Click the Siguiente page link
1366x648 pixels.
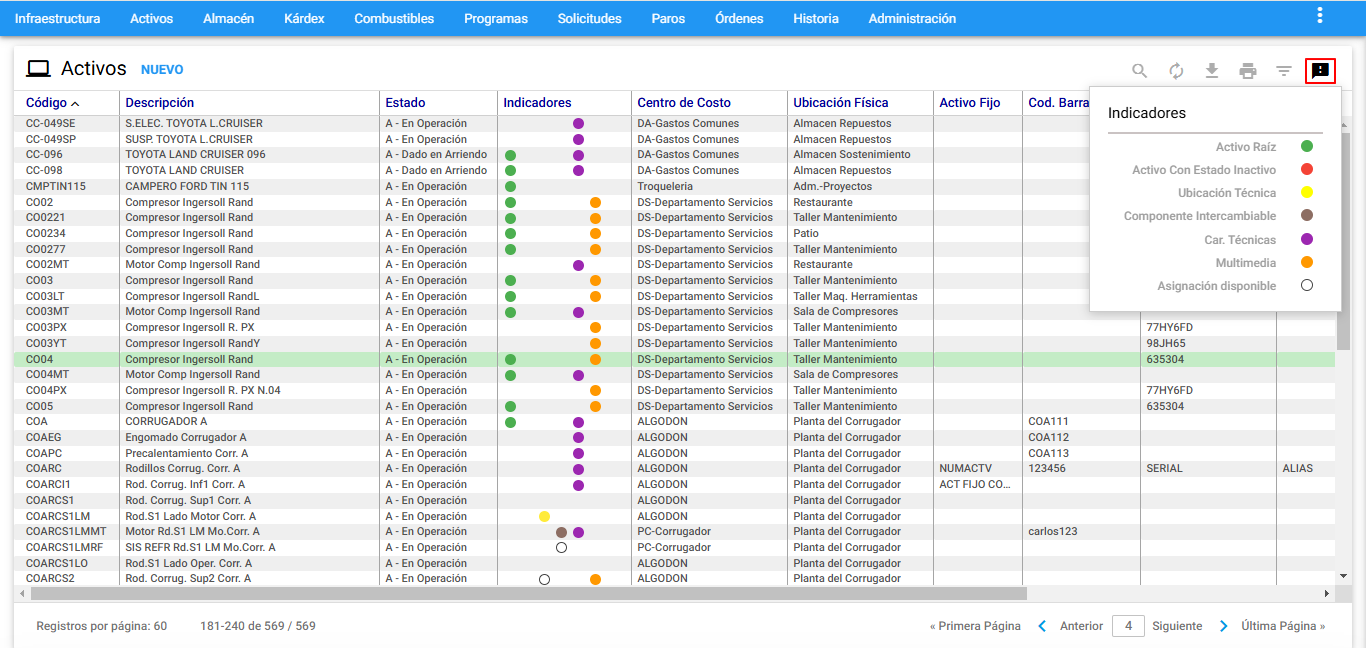point(1177,626)
